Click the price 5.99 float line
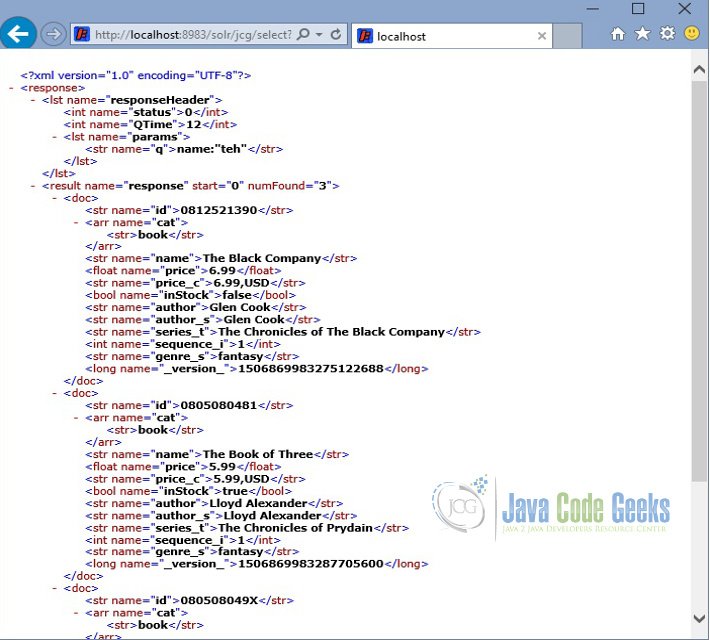Image resolution: width=710 pixels, height=640 pixels. (183, 467)
